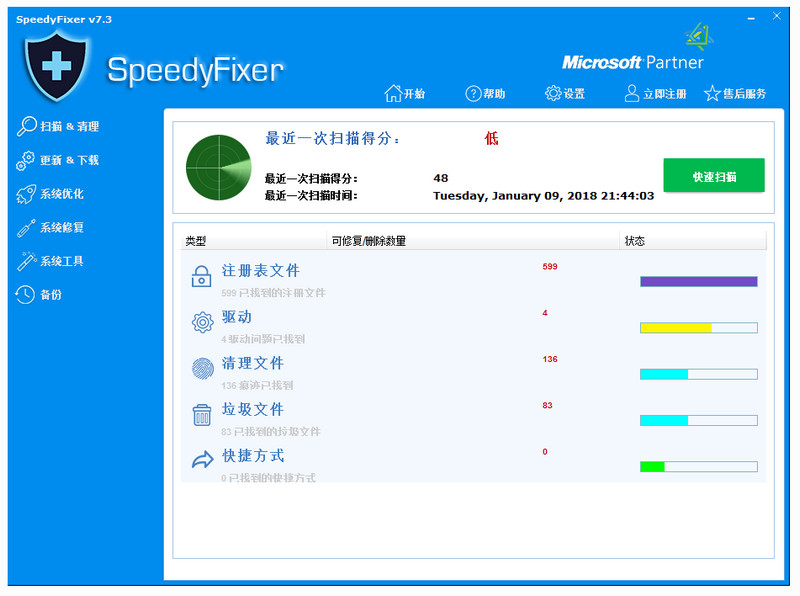Click the purple 注册表文件 status bar
This screenshot has width=800, height=596.
(698, 282)
